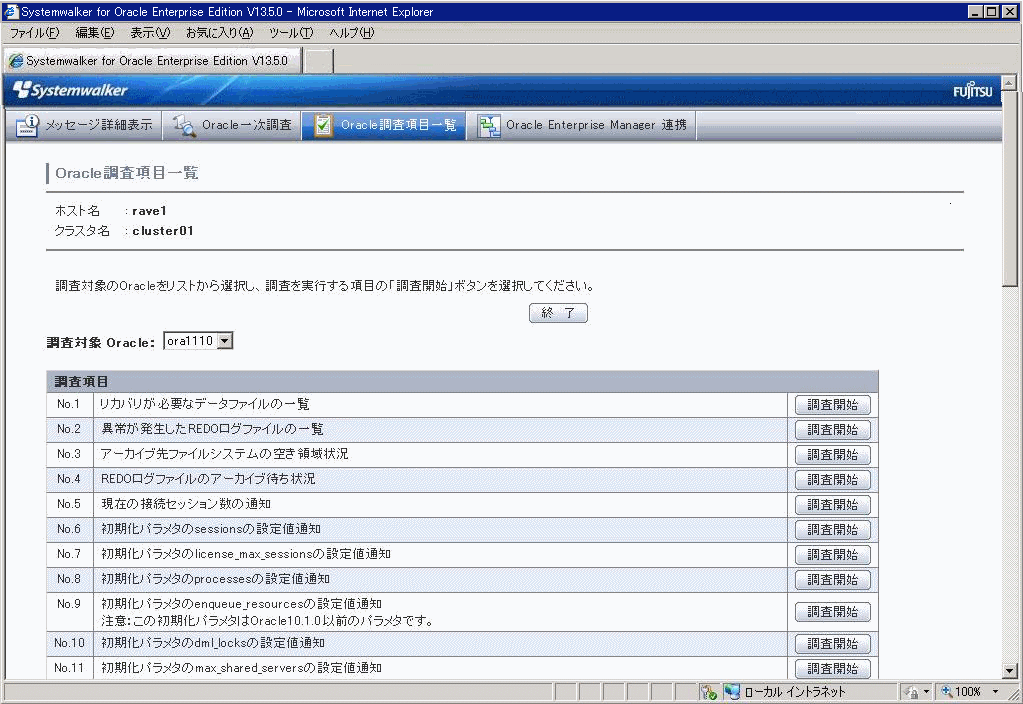Open the メッセージ詳細表示 tab

pyautogui.click(x=84, y=125)
